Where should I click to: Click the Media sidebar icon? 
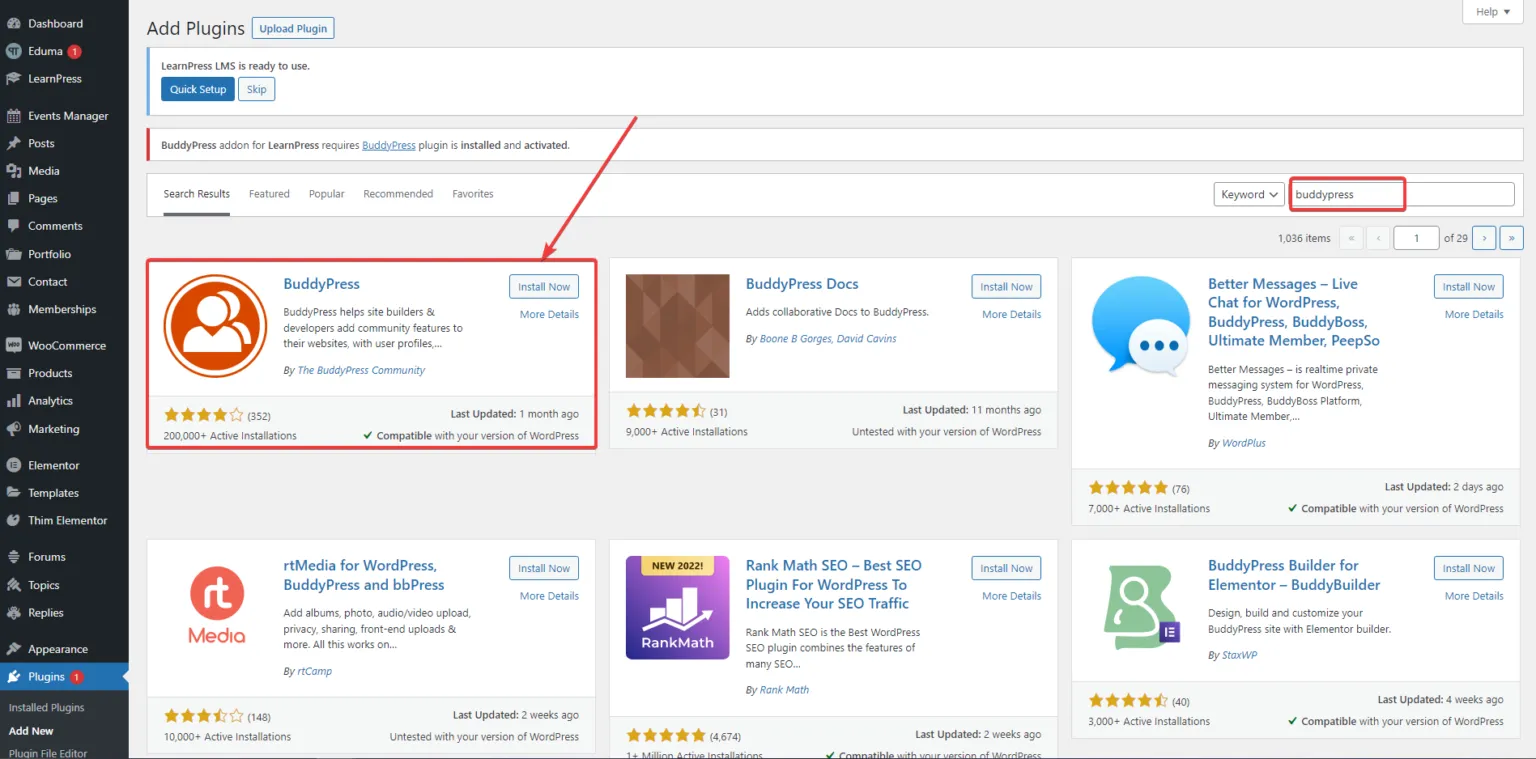tap(14, 171)
